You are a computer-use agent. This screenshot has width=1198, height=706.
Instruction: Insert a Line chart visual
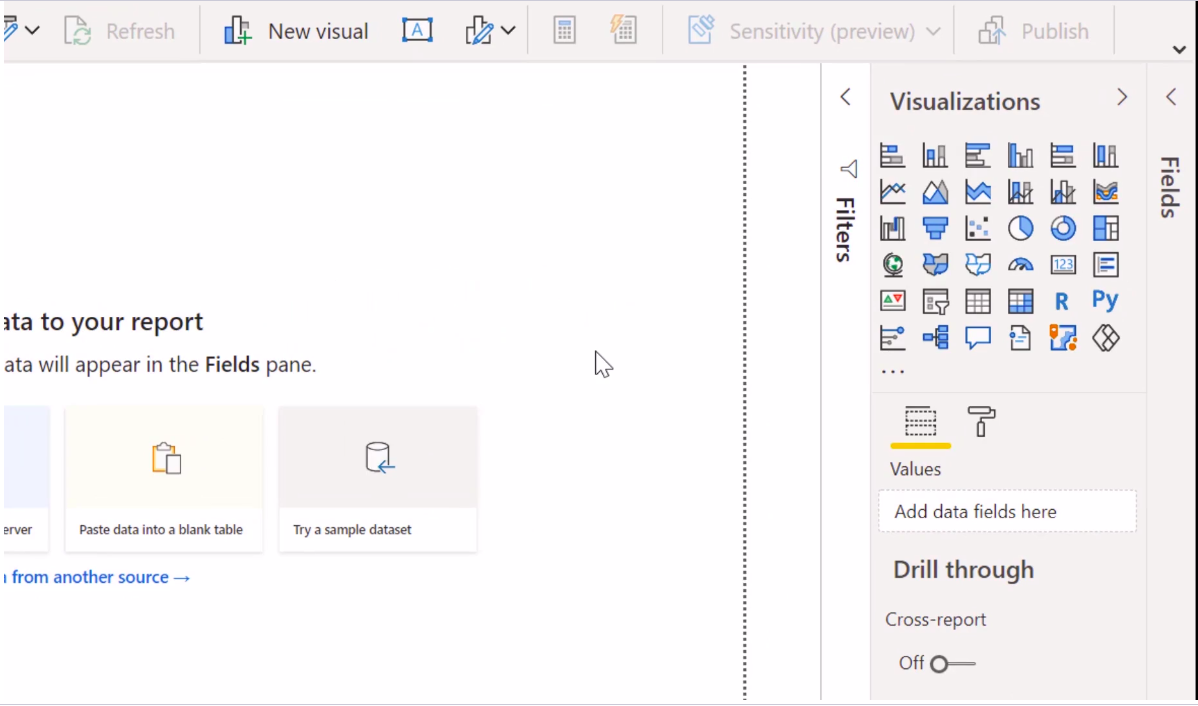[892, 192]
